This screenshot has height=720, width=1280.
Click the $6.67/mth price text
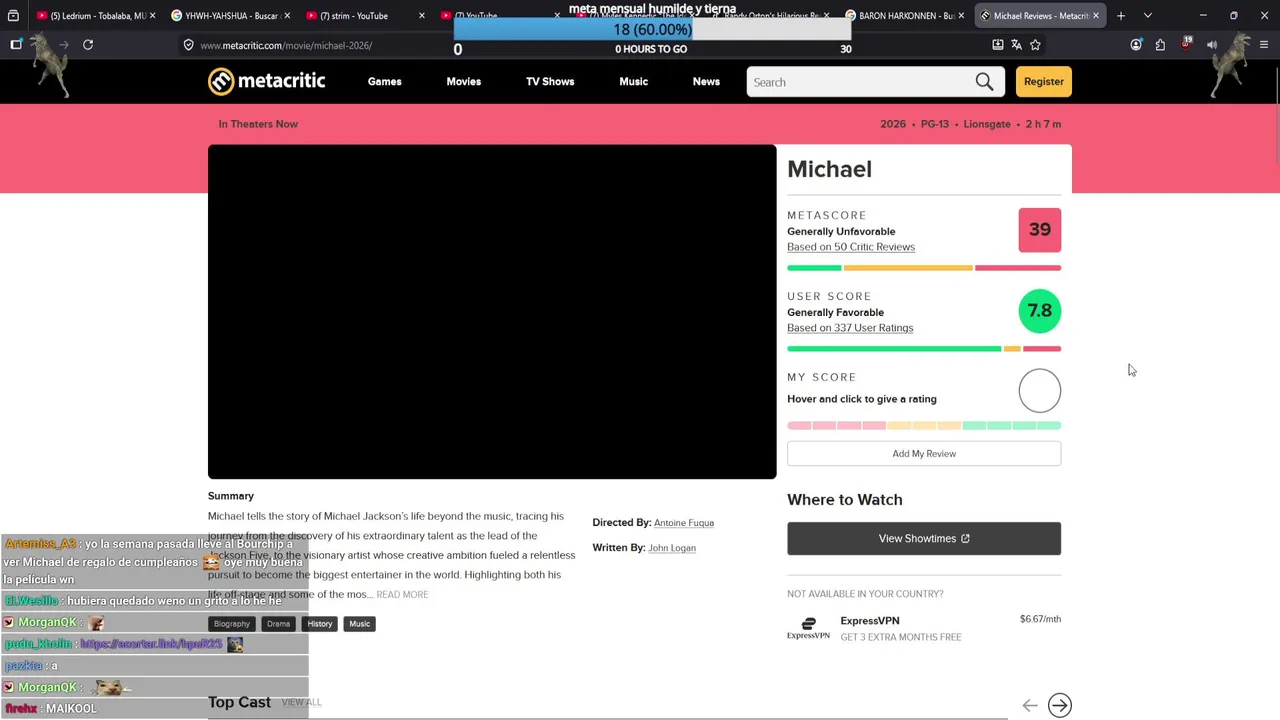(1040, 619)
